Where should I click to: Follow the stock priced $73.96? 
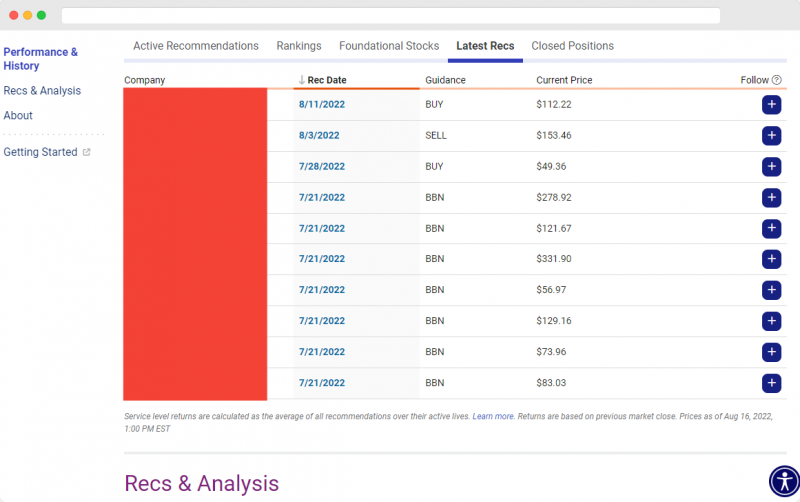click(771, 352)
